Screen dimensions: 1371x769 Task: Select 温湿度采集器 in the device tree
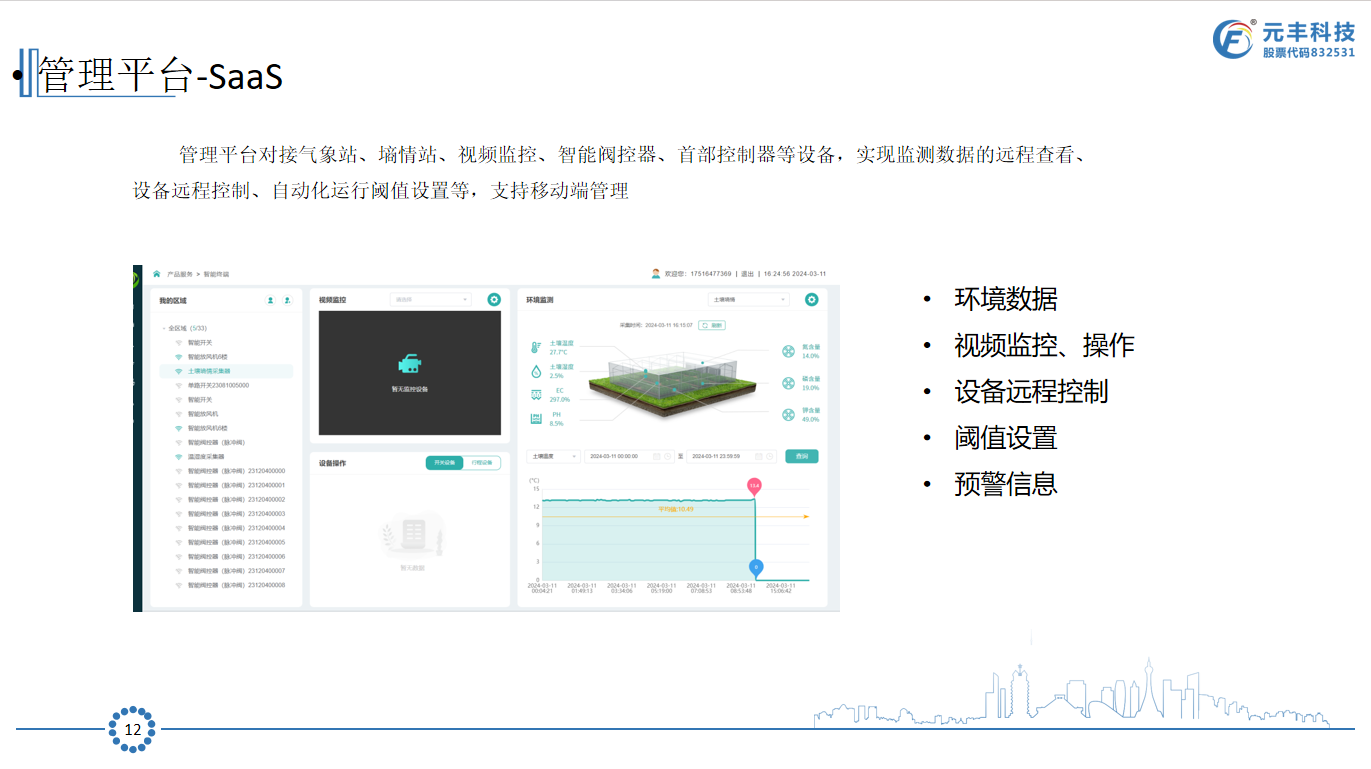[x=206, y=456]
